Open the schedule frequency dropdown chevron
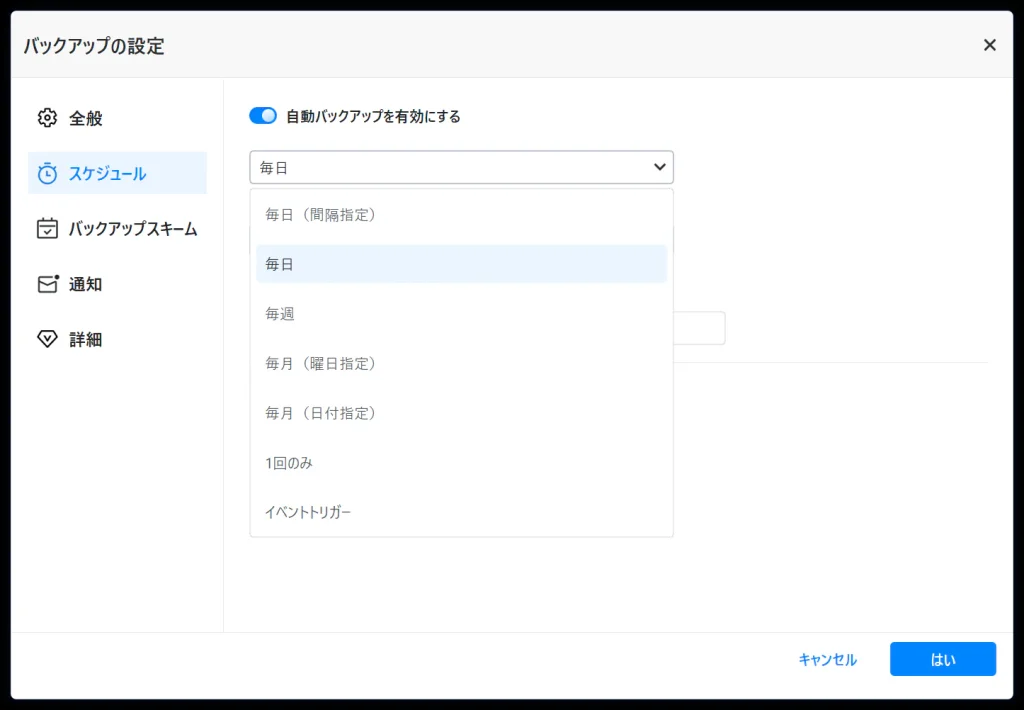This screenshot has height=710, width=1024. click(x=659, y=167)
